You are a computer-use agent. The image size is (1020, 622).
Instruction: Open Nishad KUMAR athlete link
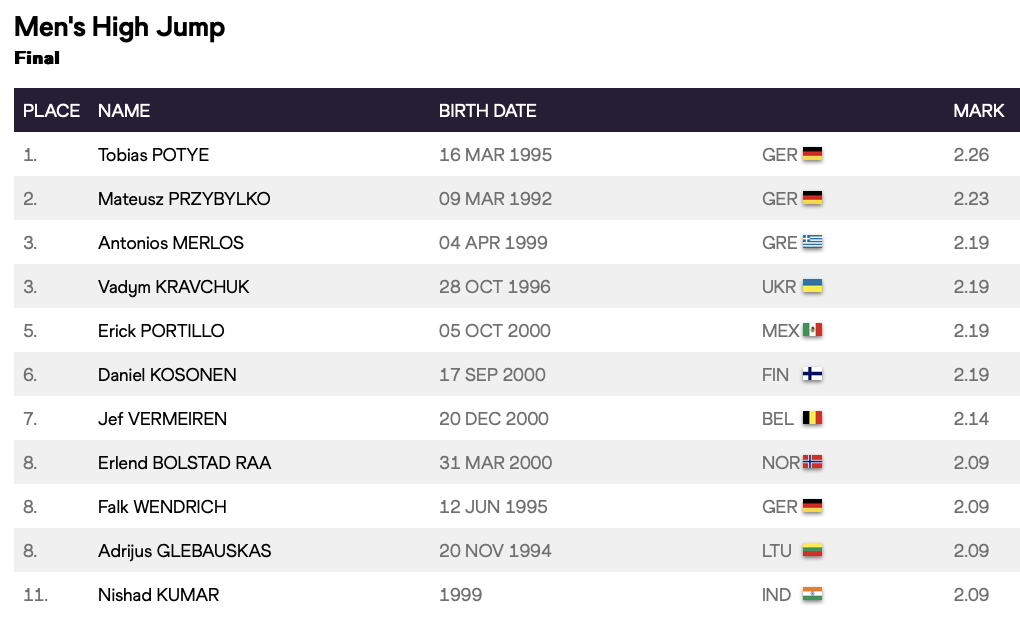point(158,595)
